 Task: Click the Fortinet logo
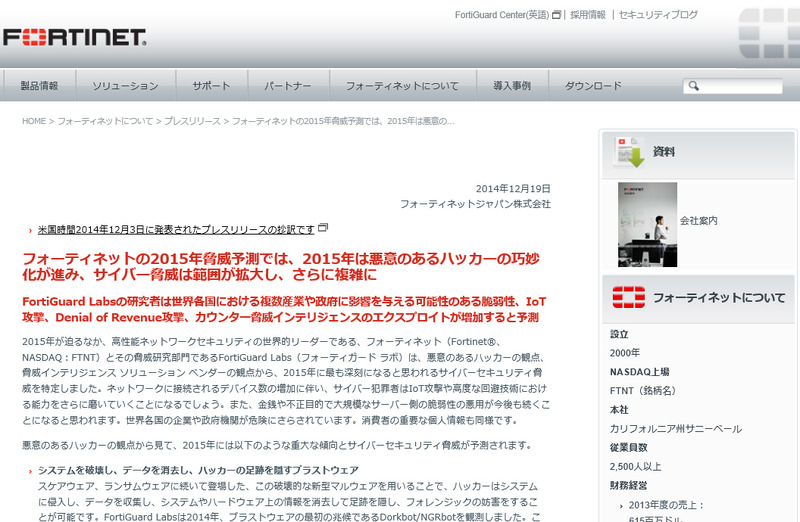point(74,38)
